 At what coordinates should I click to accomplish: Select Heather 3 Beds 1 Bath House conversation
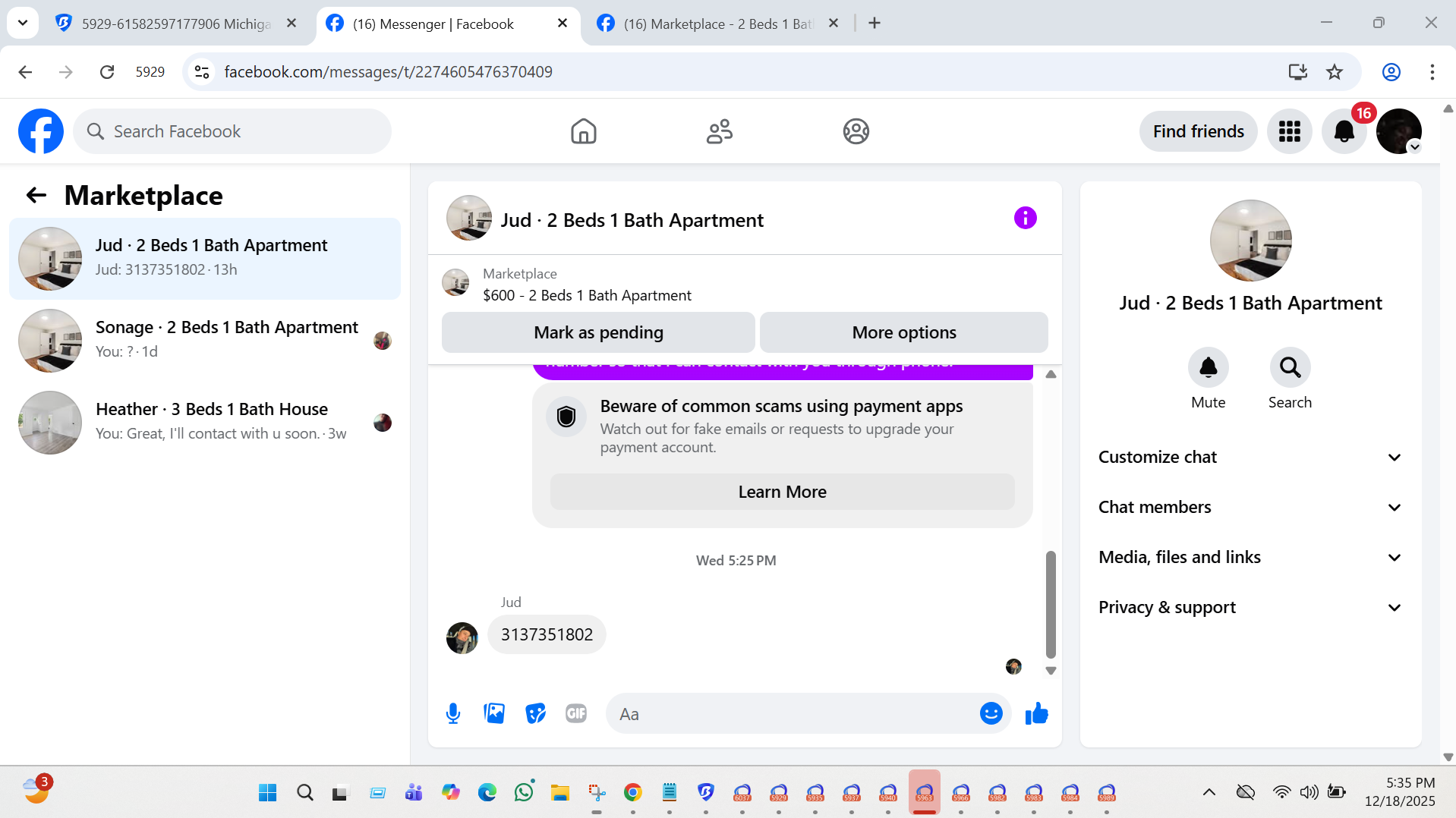pos(205,423)
